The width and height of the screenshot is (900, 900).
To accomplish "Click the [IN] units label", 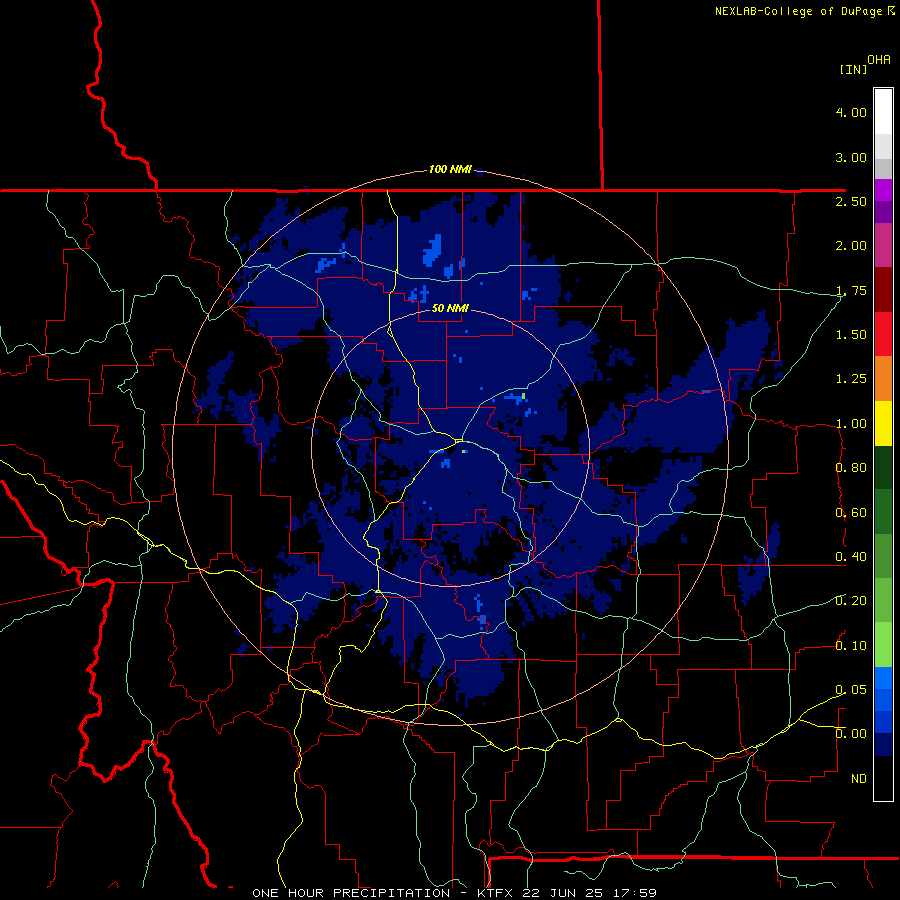I will (x=853, y=69).
